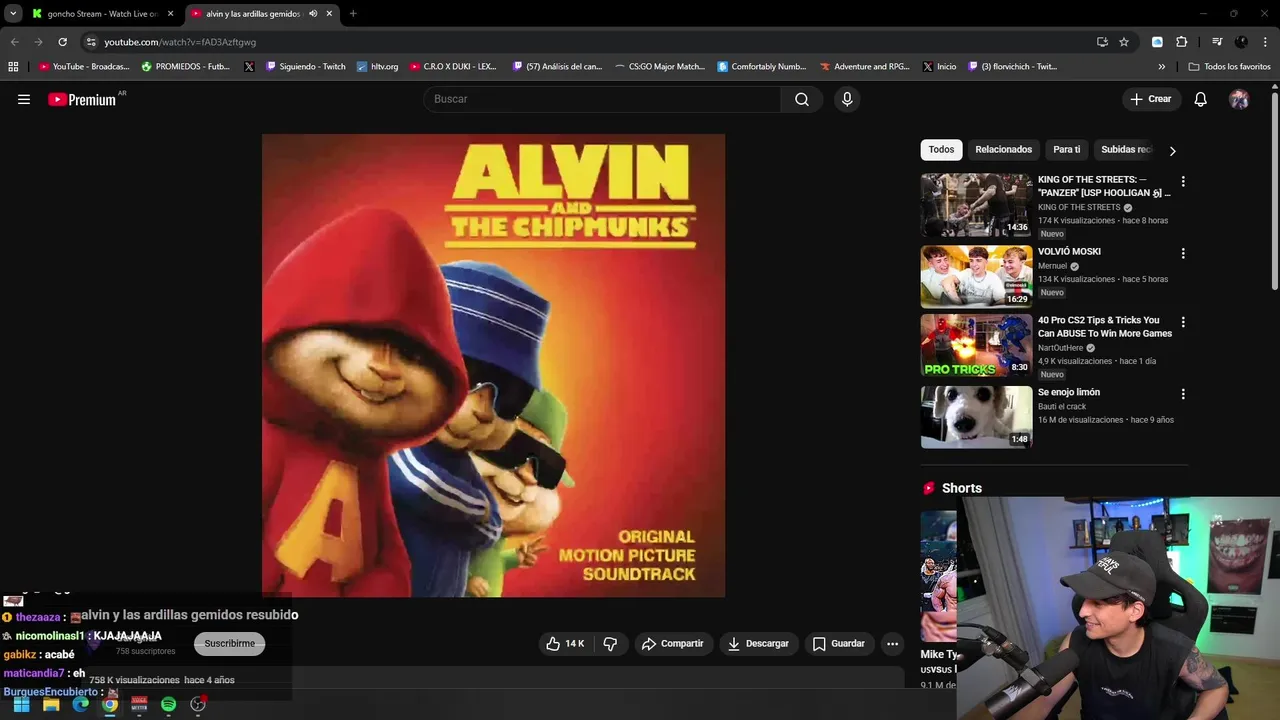This screenshot has width=1280, height=720.
Task: Mute the audio indicator on alvin tab
Action: 313,14
